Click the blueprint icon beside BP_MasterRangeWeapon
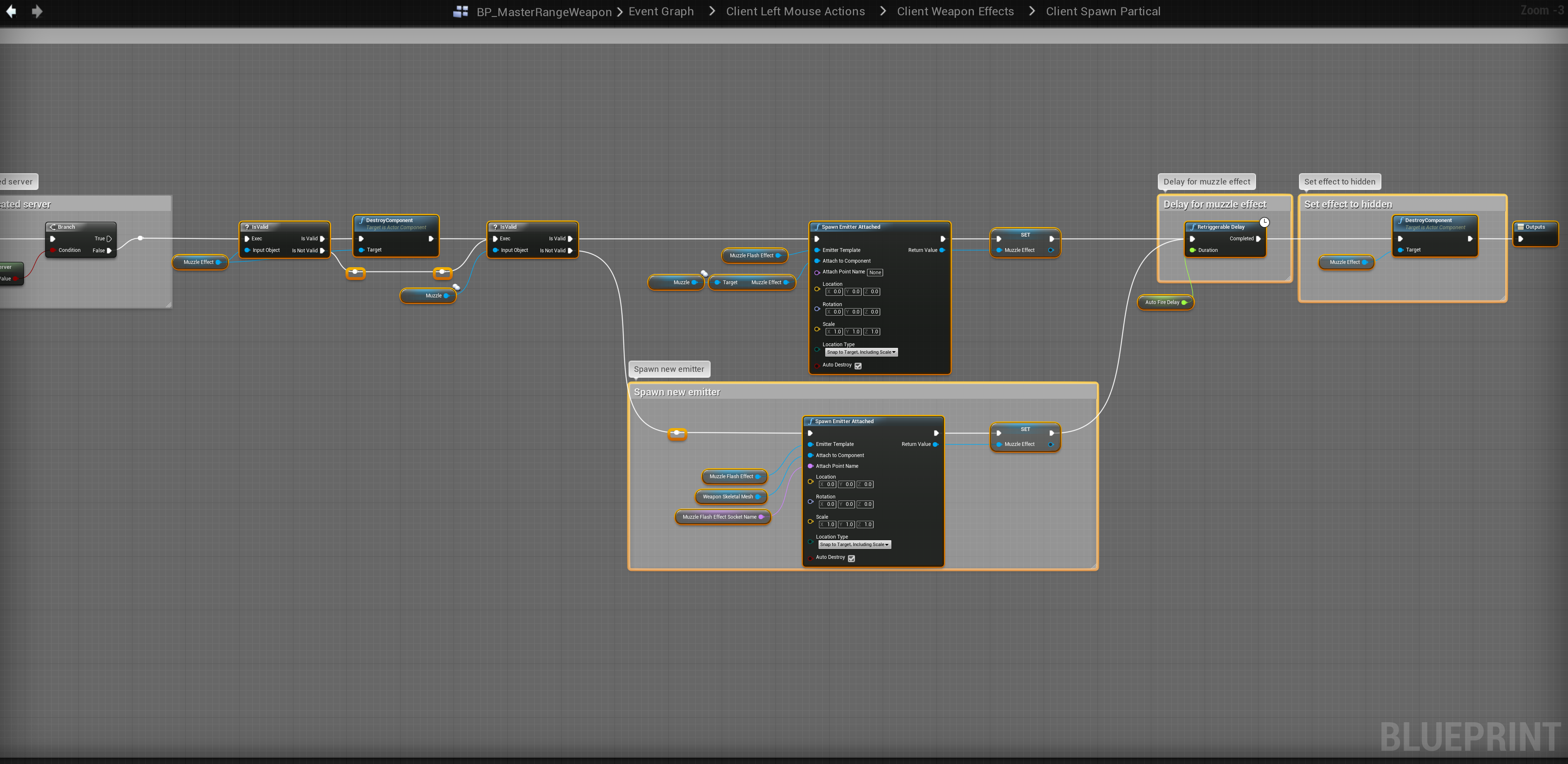 click(x=461, y=12)
